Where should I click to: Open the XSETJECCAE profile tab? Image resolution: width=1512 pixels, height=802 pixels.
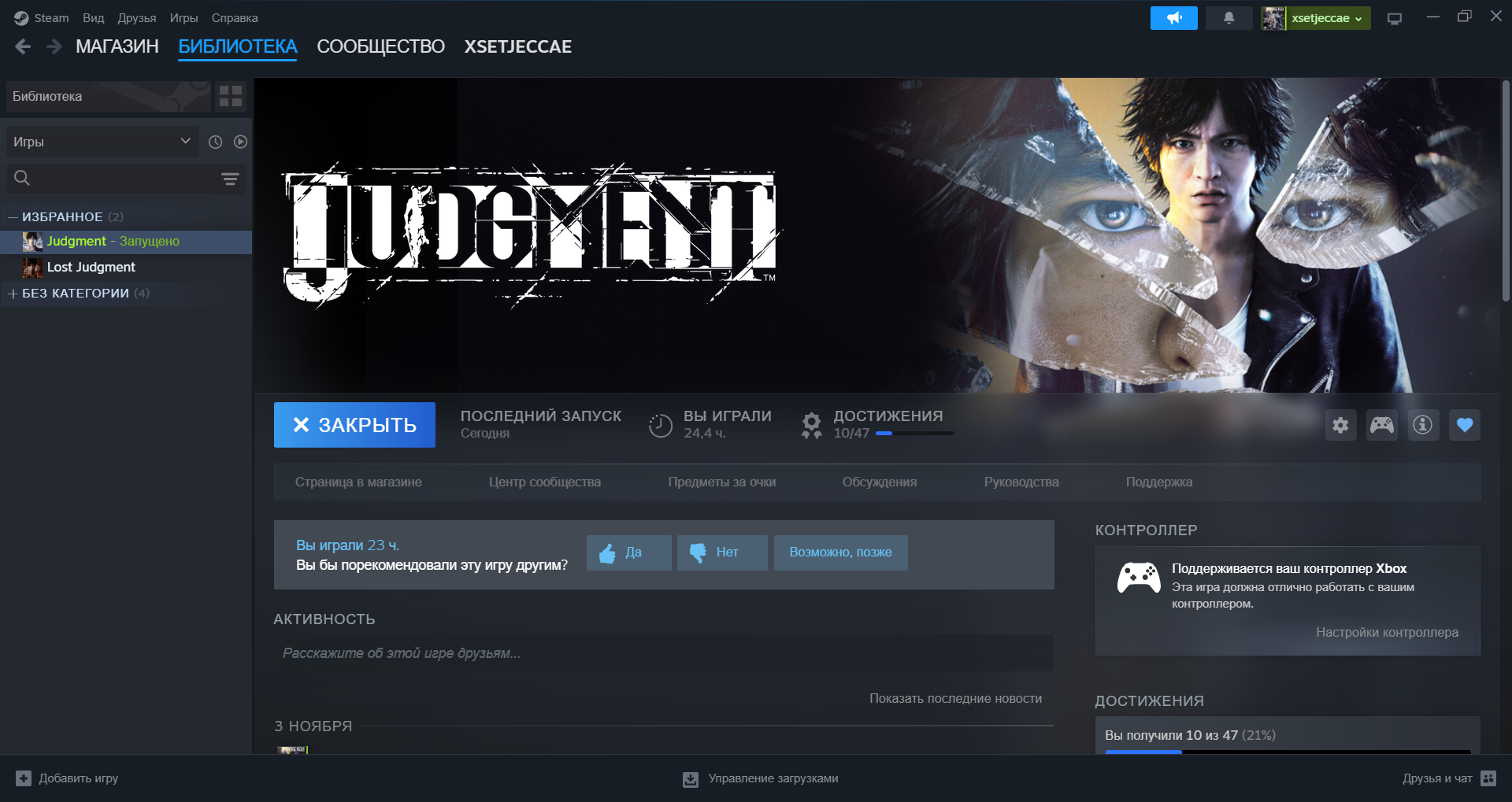click(x=518, y=47)
